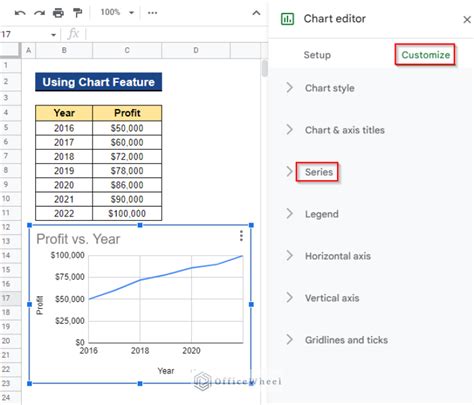Open the toolbar more options ellipsis
Viewport: 474px width, 405px height.
click(x=152, y=13)
